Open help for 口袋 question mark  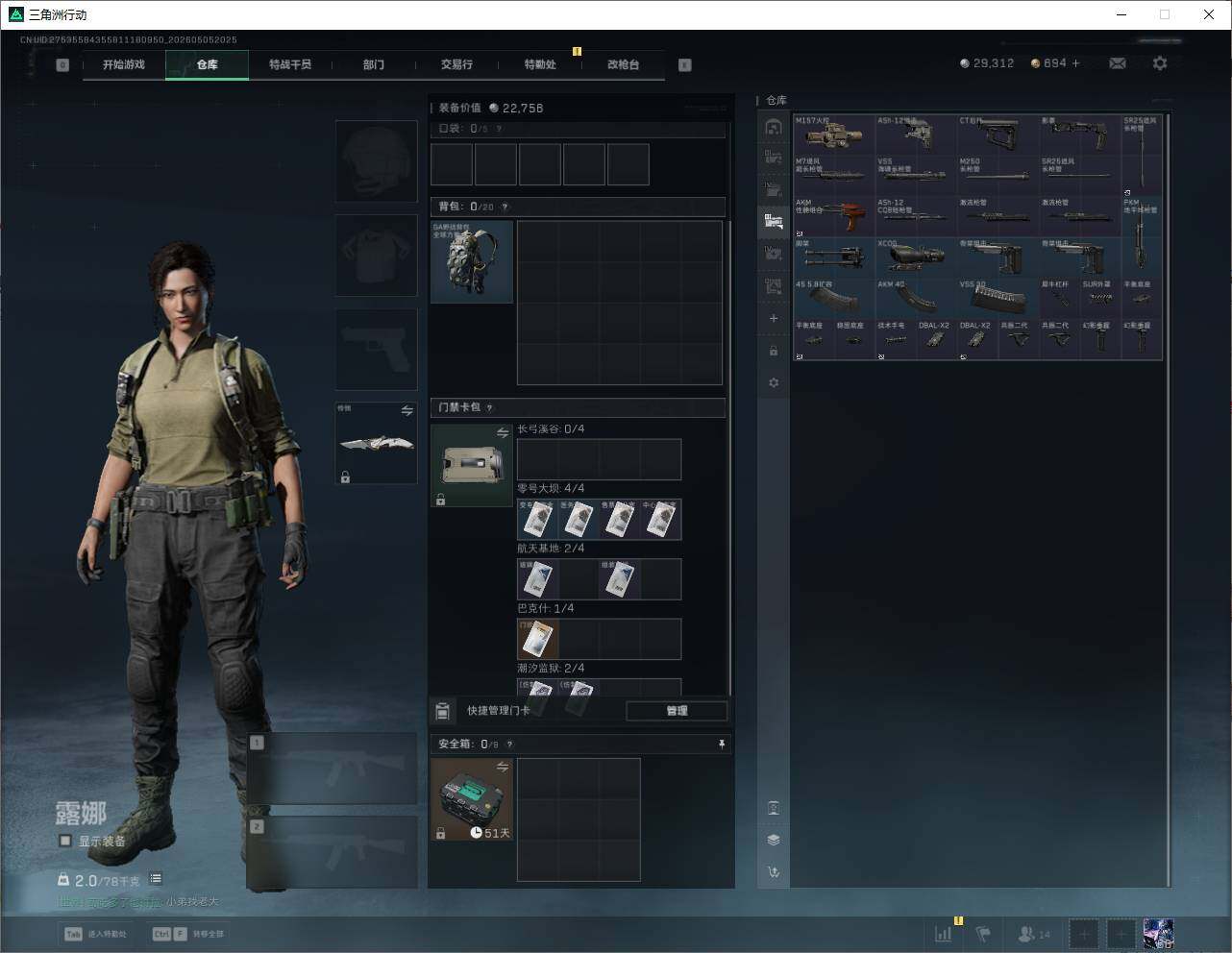499,129
